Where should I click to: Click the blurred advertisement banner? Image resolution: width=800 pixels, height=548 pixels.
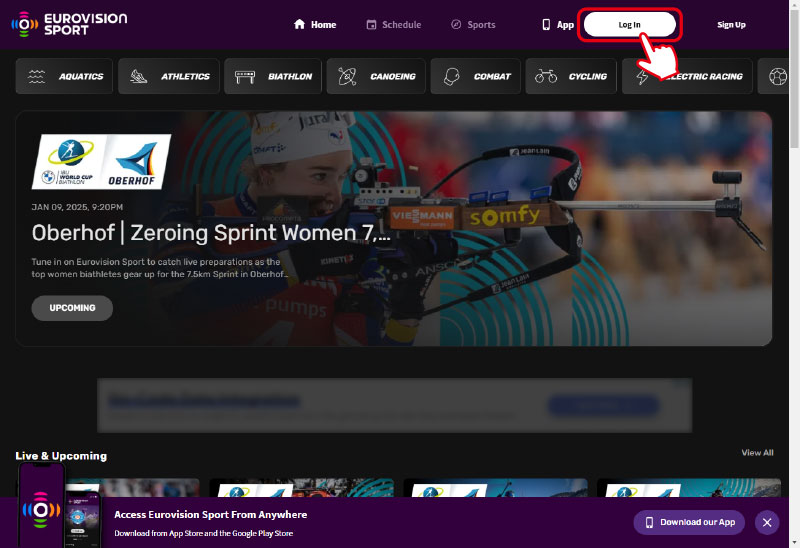pyautogui.click(x=394, y=406)
